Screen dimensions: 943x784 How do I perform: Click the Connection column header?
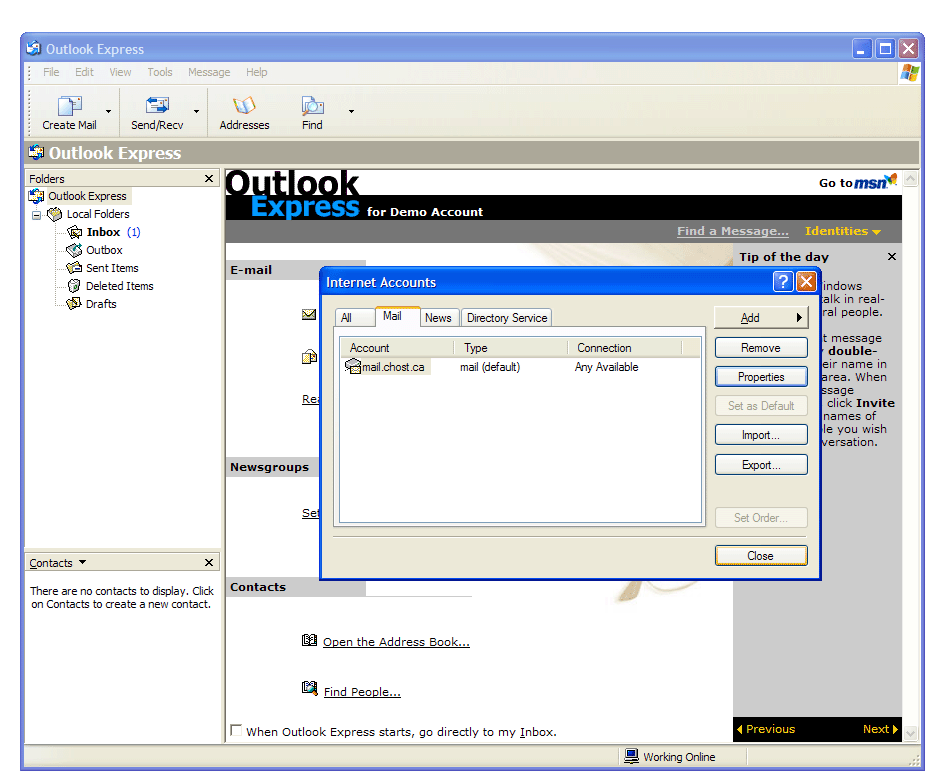(625, 348)
